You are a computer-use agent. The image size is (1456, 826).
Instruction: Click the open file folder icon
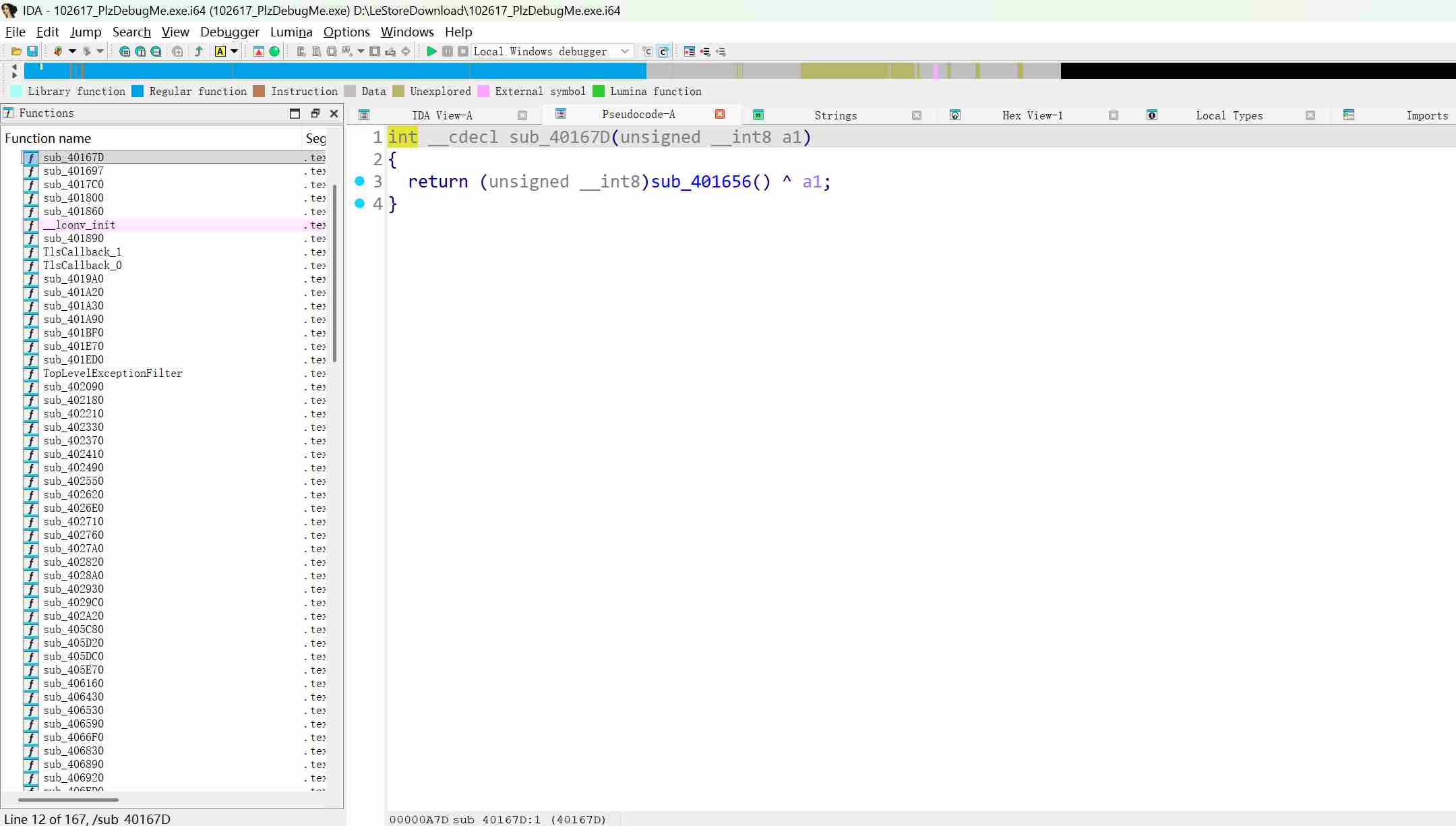point(16,51)
